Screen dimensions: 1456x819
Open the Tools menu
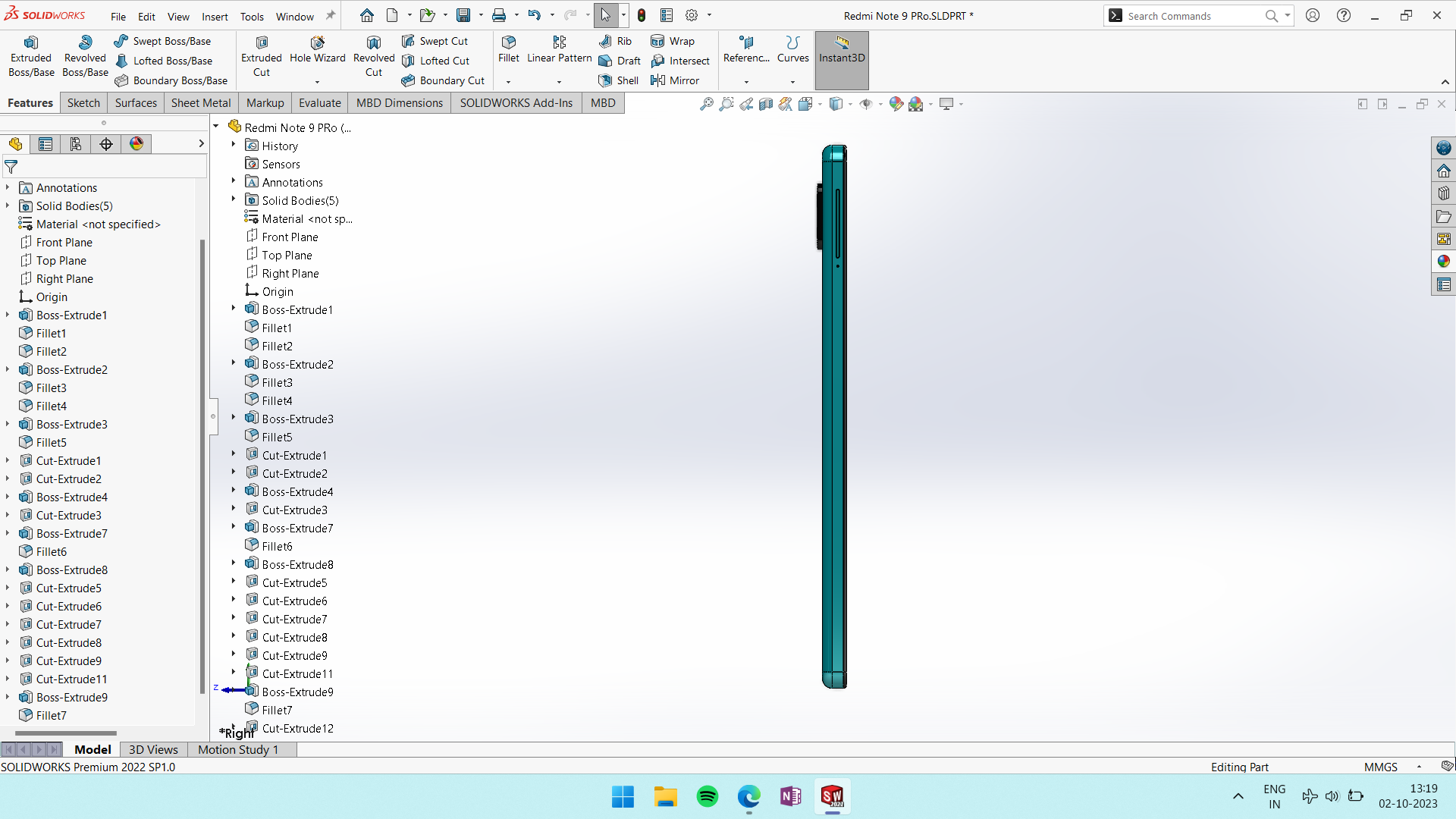click(252, 17)
